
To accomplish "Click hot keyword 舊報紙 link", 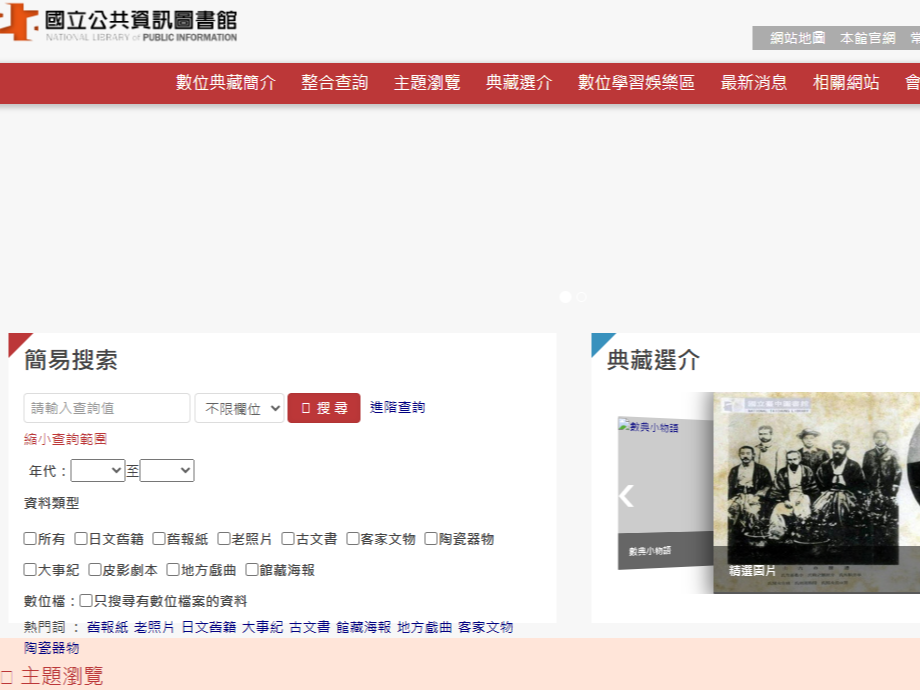I will (x=107, y=627).
